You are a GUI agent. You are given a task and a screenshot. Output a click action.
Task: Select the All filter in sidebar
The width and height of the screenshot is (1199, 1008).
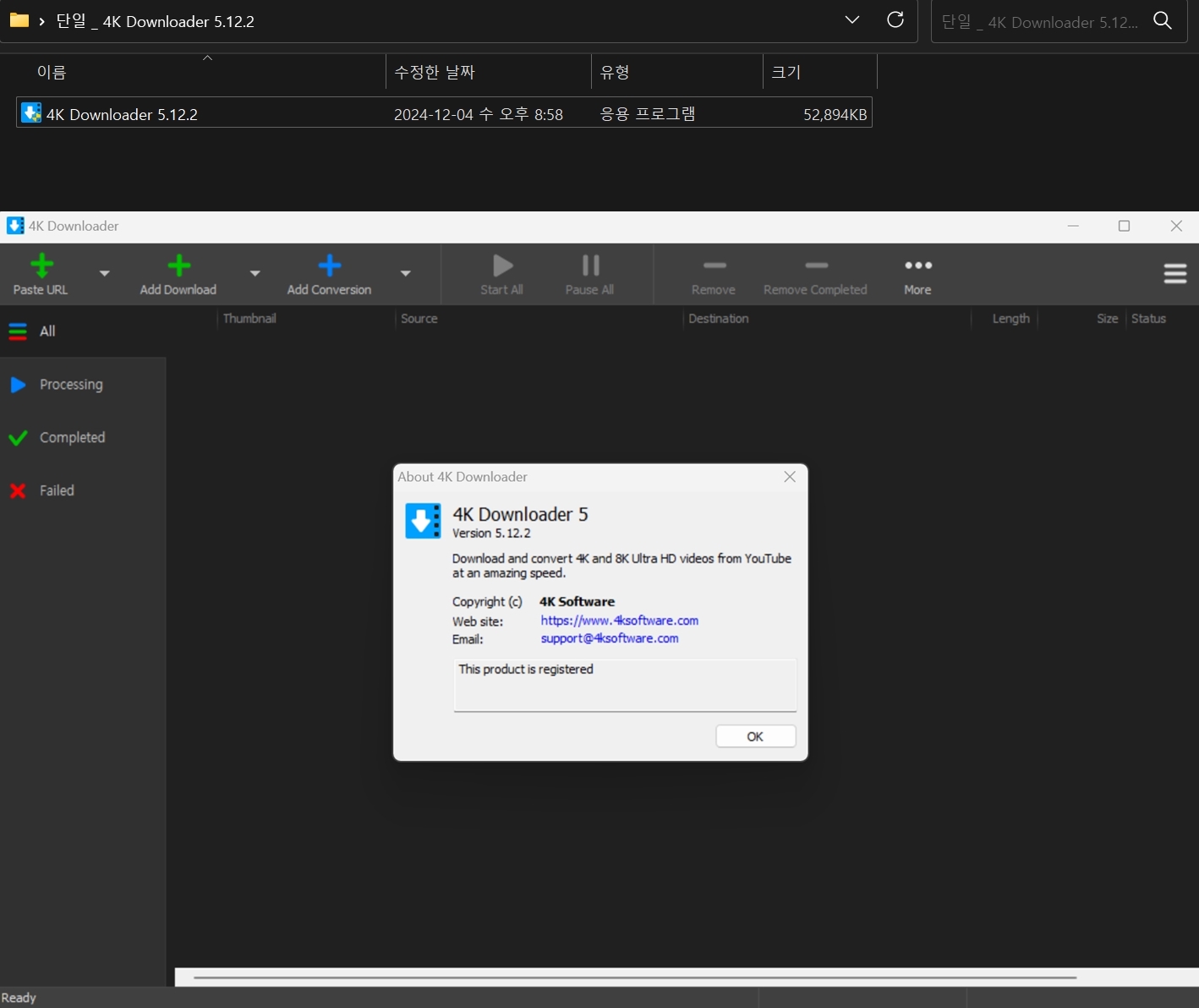83,331
